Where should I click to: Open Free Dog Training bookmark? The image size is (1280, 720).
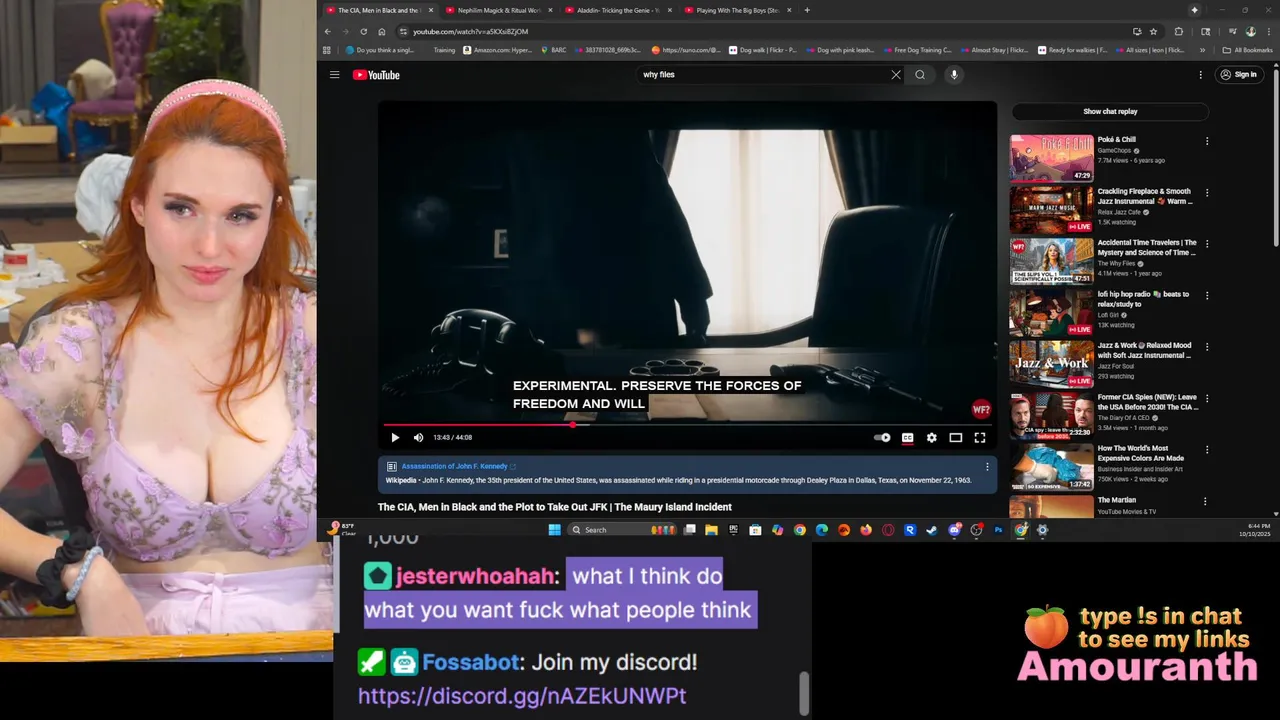click(x=917, y=50)
